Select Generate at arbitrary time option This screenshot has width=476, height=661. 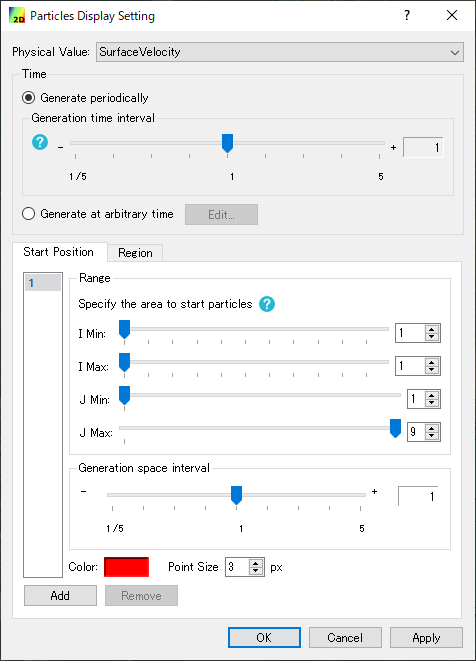98,214
